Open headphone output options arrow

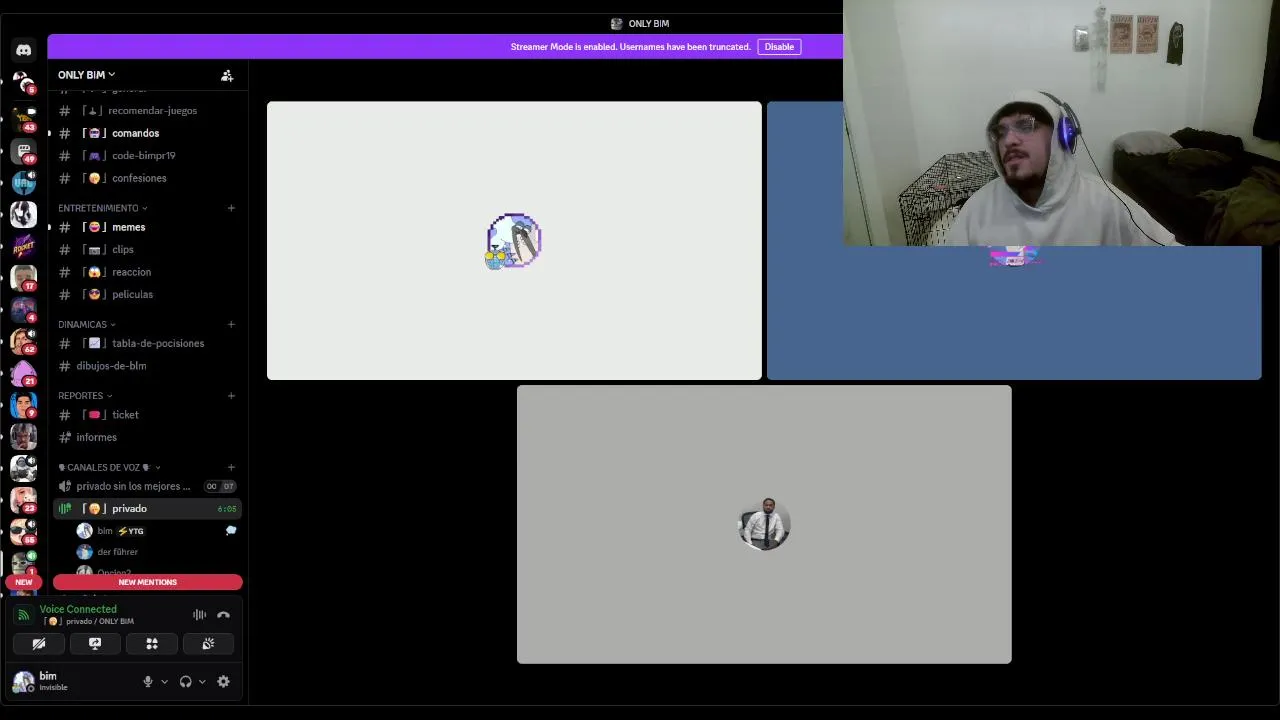tap(201, 682)
